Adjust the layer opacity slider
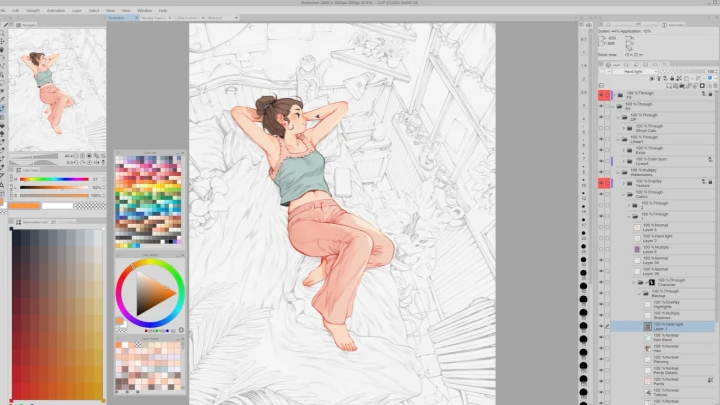The image size is (720, 405). click(x=682, y=72)
